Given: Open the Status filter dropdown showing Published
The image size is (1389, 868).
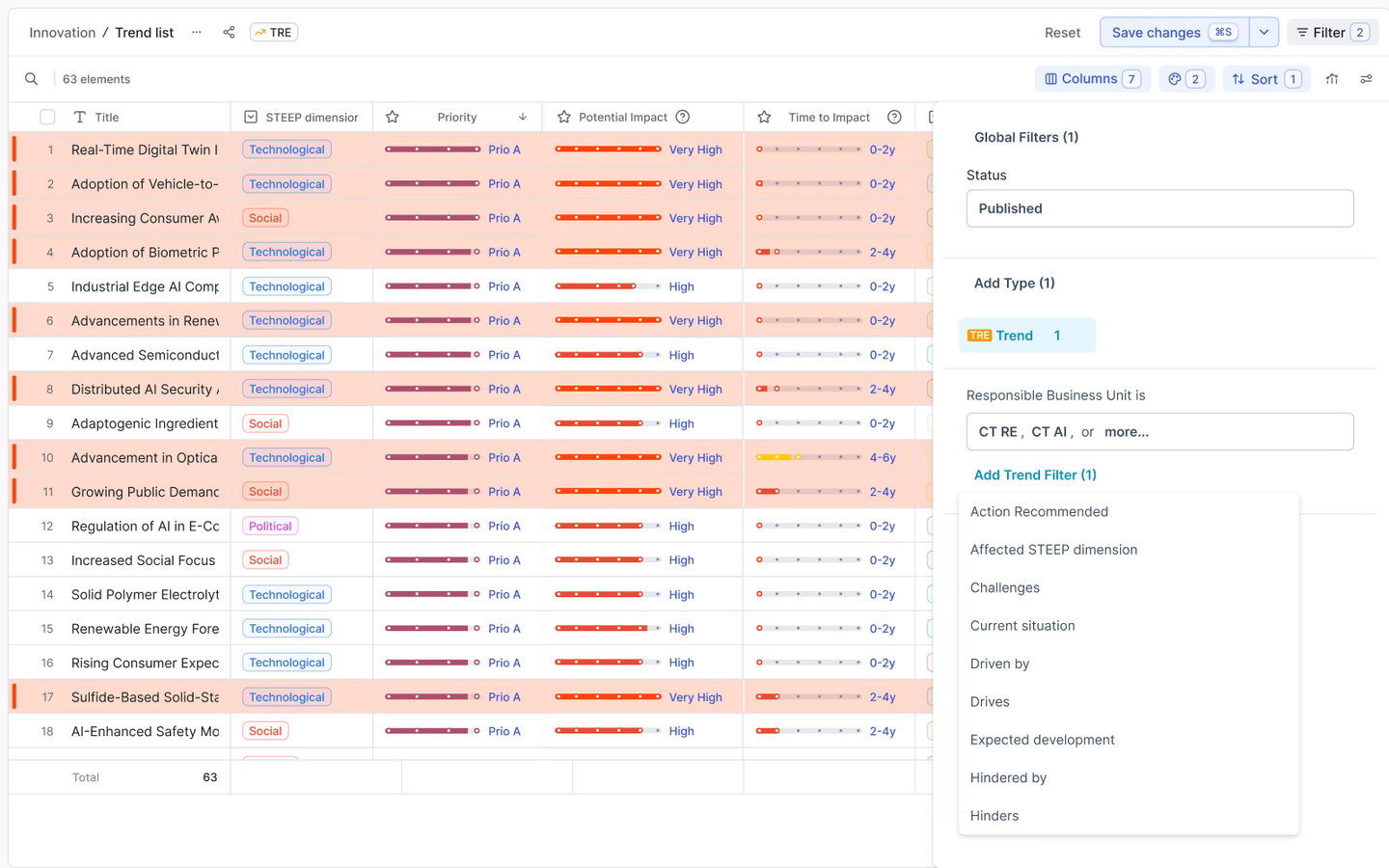Looking at the screenshot, I should tap(1159, 208).
